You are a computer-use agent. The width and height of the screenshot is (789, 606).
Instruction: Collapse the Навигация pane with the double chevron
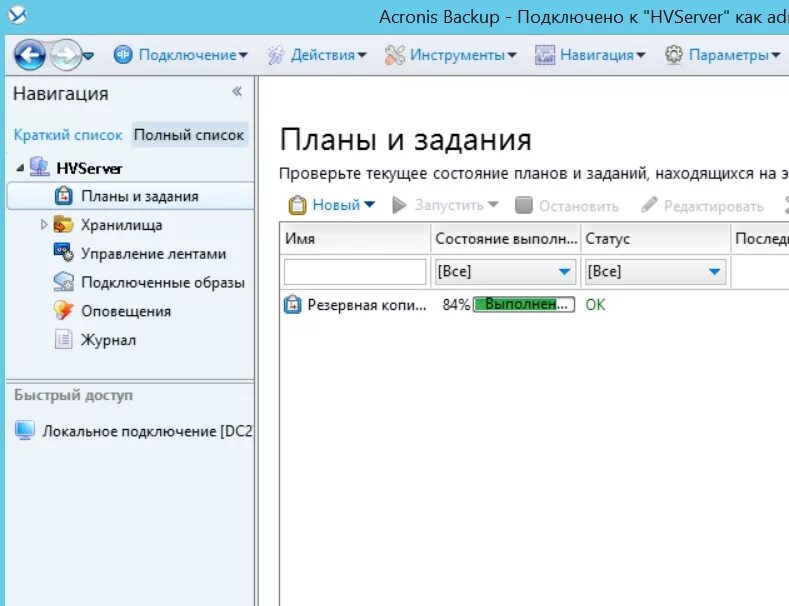click(237, 91)
